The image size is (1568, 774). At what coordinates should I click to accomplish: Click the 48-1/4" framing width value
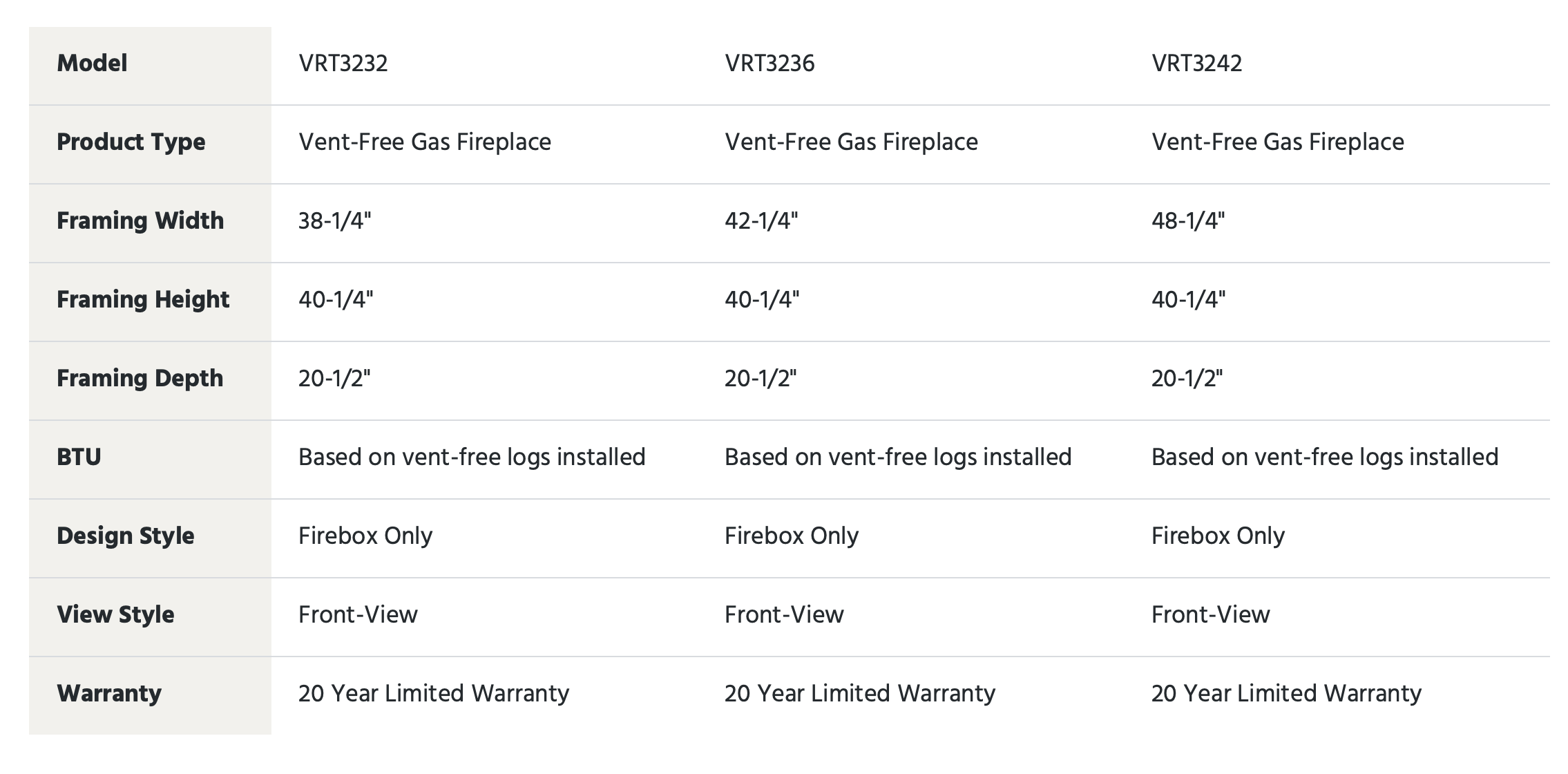tap(1188, 221)
